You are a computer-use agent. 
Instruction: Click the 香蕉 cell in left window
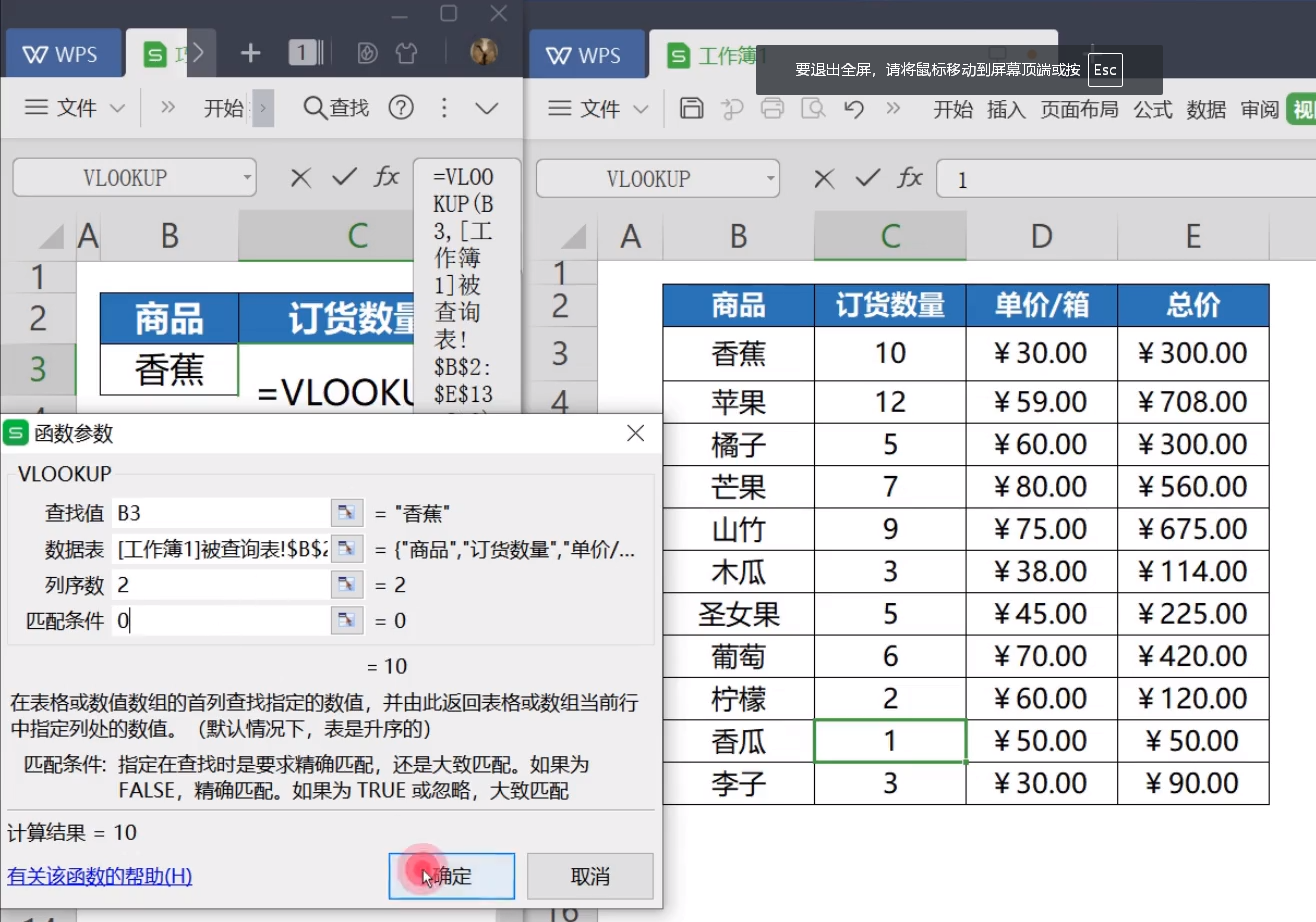(x=170, y=370)
